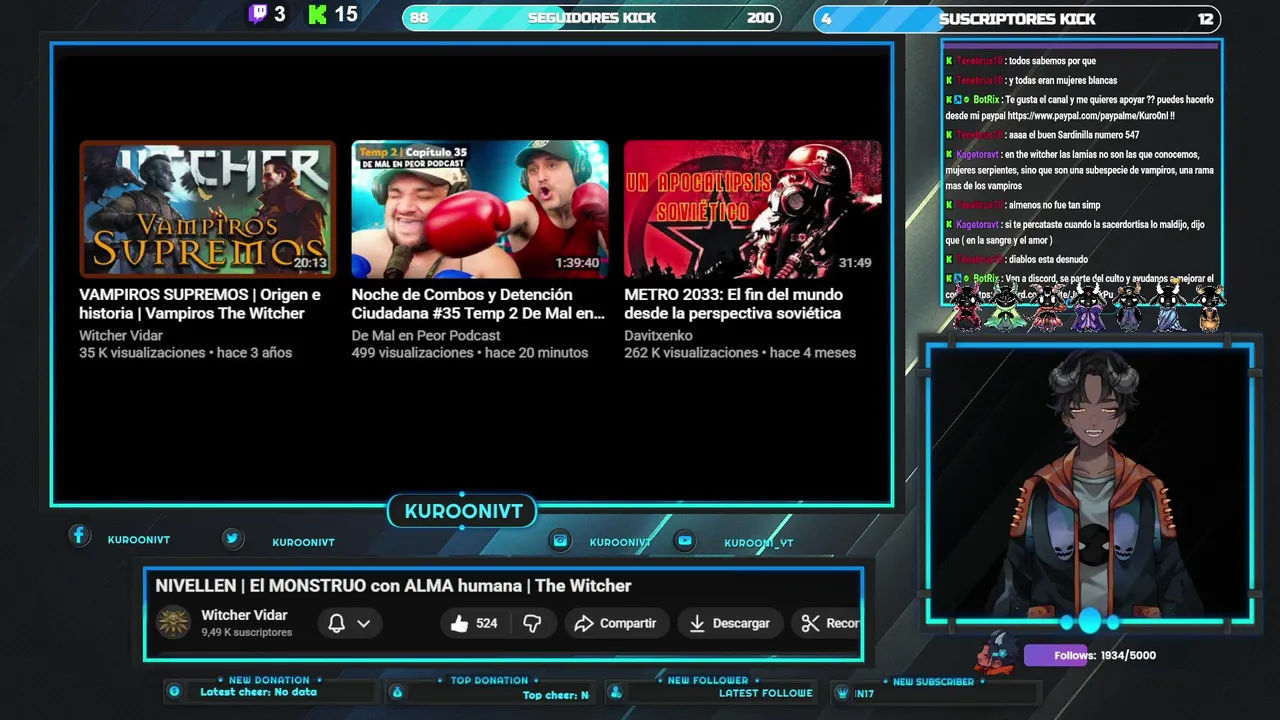The width and height of the screenshot is (1280, 720).
Task: Open the Davitxenko channel name
Action: click(x=658, y=335)
